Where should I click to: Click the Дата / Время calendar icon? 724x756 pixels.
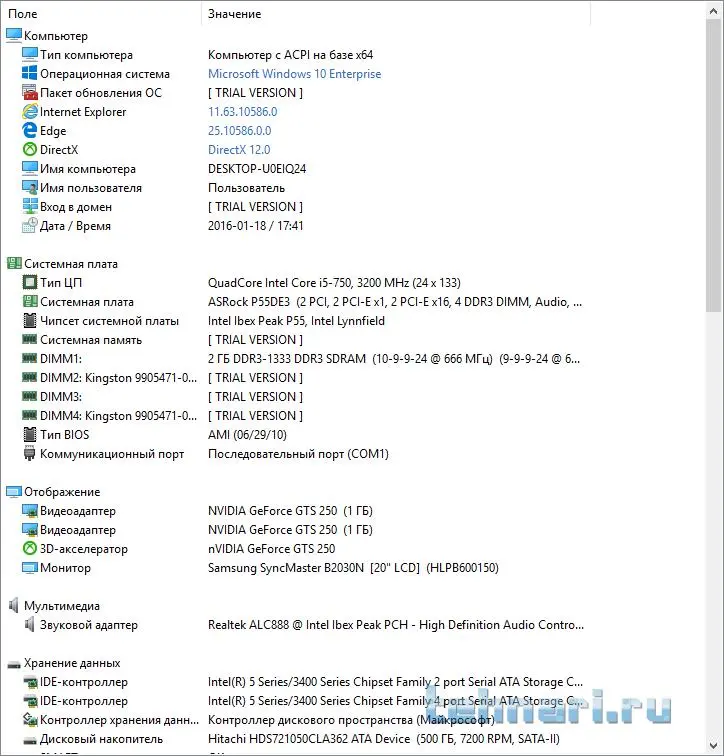[x=29, y=225]
